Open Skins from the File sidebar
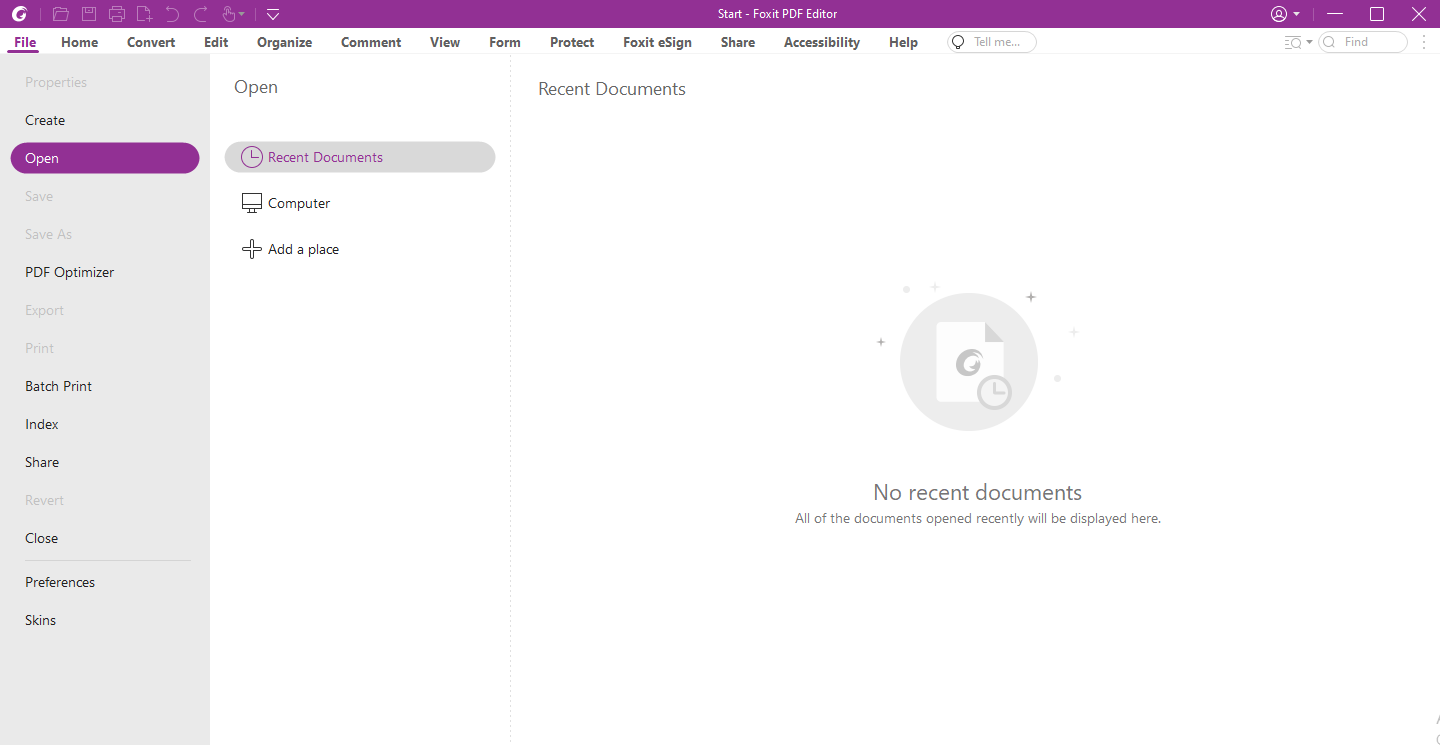The image size is (1440, 745). pyautogui.click(x=105, y=620)
